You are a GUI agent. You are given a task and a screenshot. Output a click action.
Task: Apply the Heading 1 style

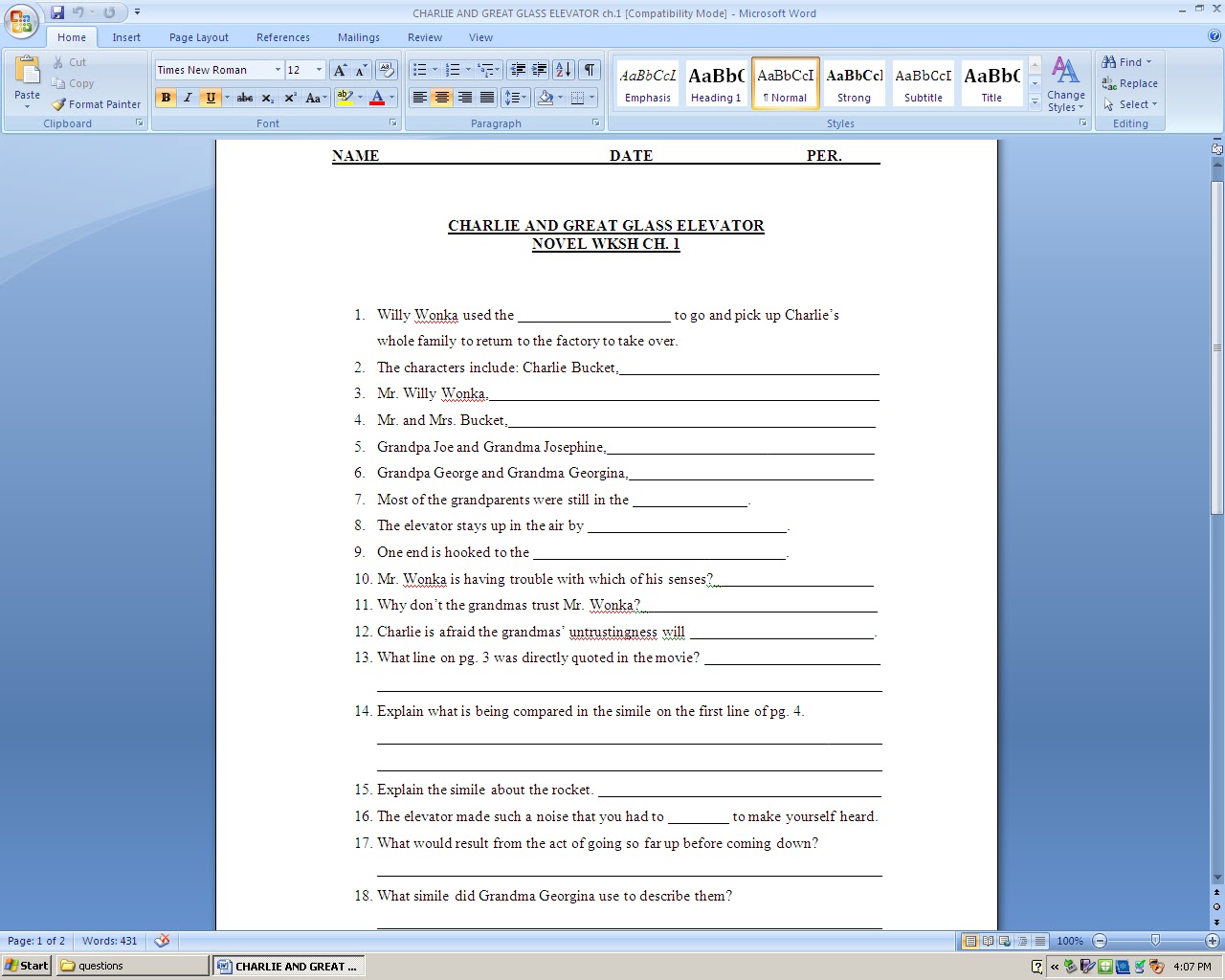[716, 82]
